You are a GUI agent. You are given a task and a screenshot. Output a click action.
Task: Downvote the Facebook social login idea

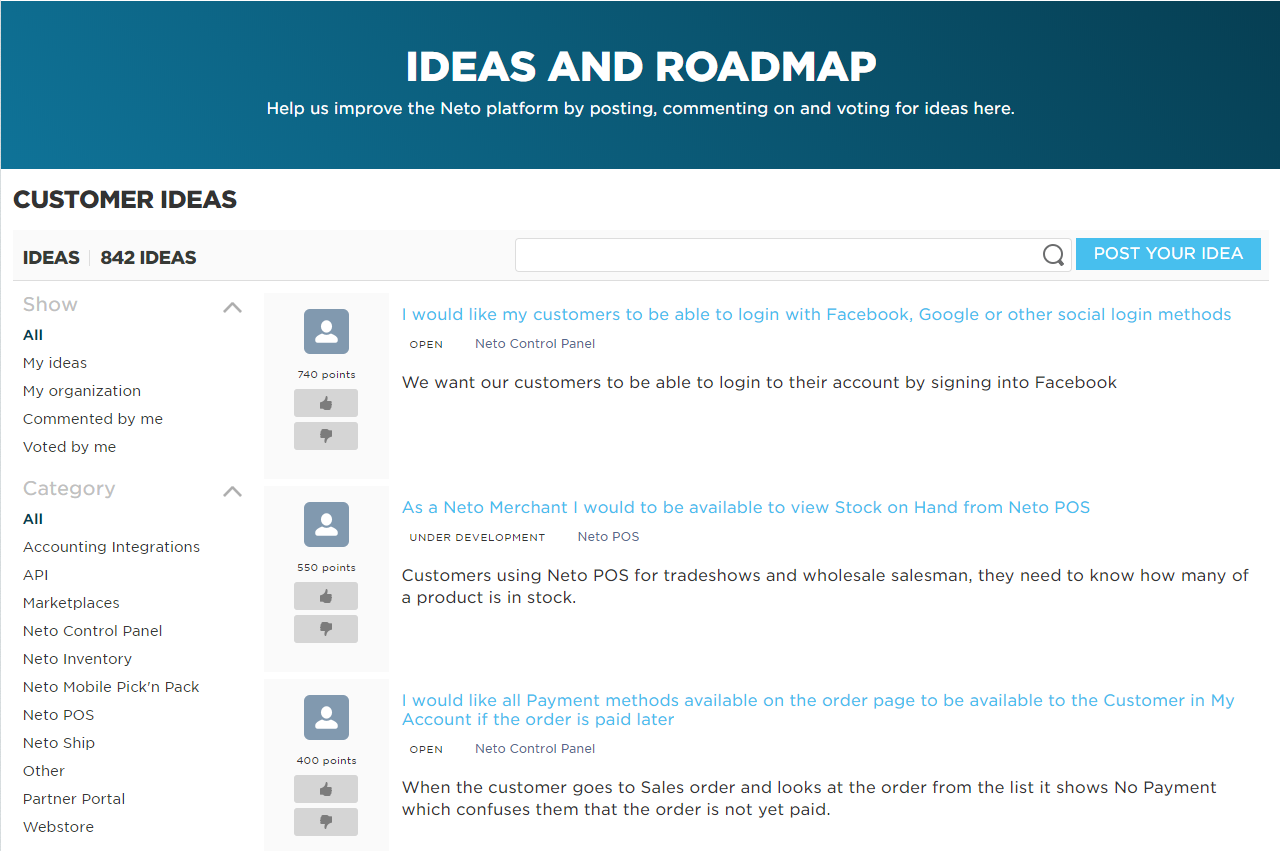(x=326, y=436)
